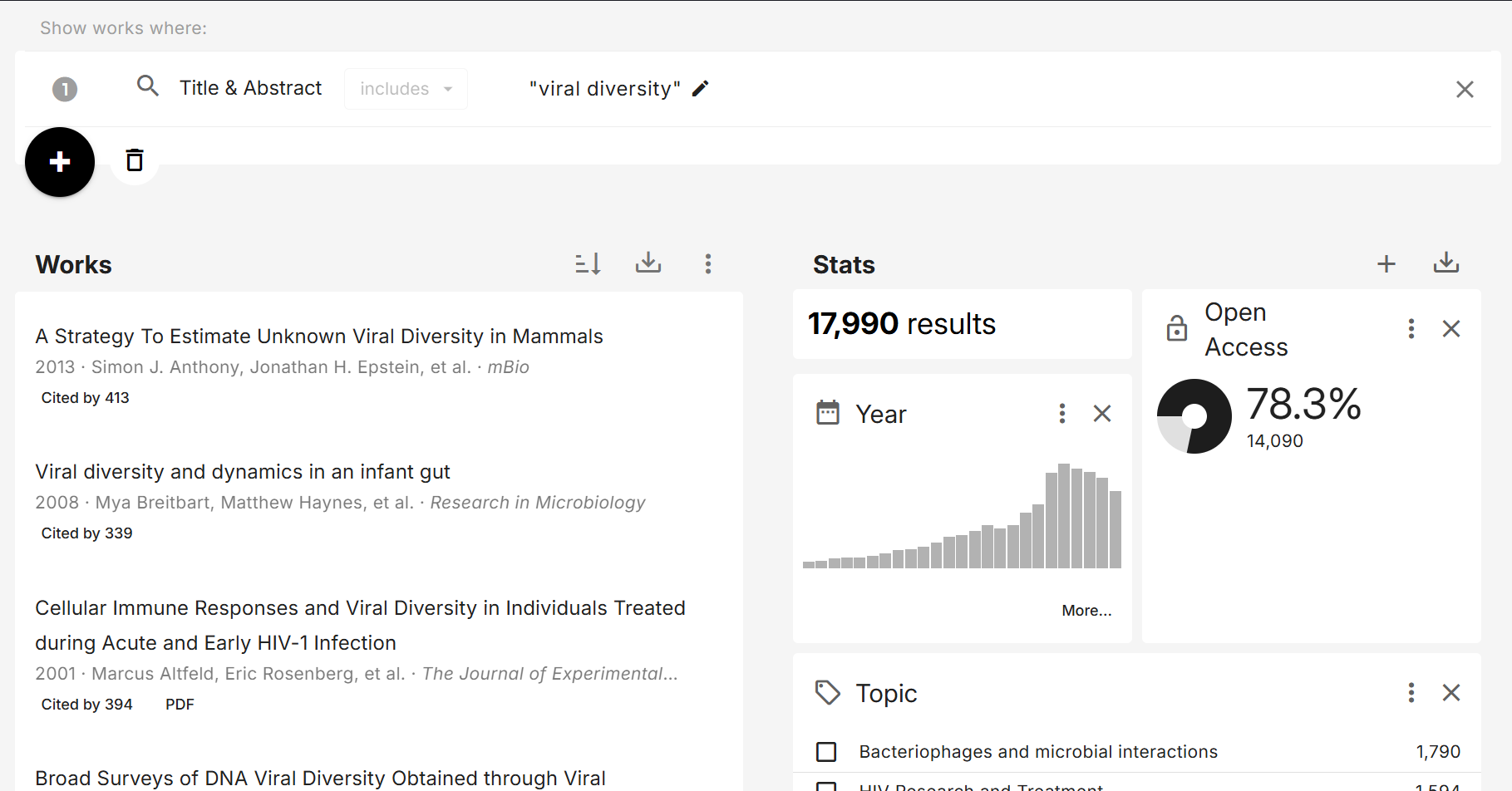Screen dimensions: 1512x791
Task: Open PDF link for HIV-1 Infection paper
Action: coord(180,705)
